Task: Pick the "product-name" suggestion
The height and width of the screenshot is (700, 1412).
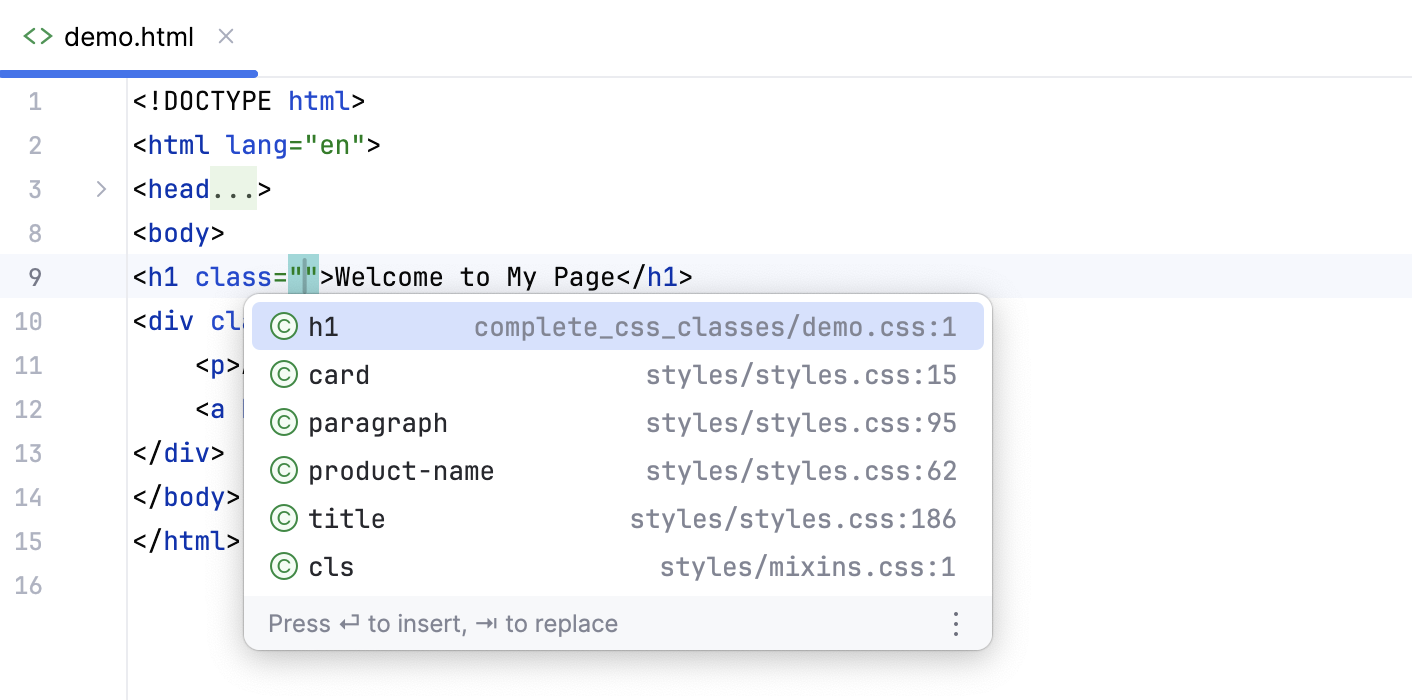Action: click(x=401, y=470)
